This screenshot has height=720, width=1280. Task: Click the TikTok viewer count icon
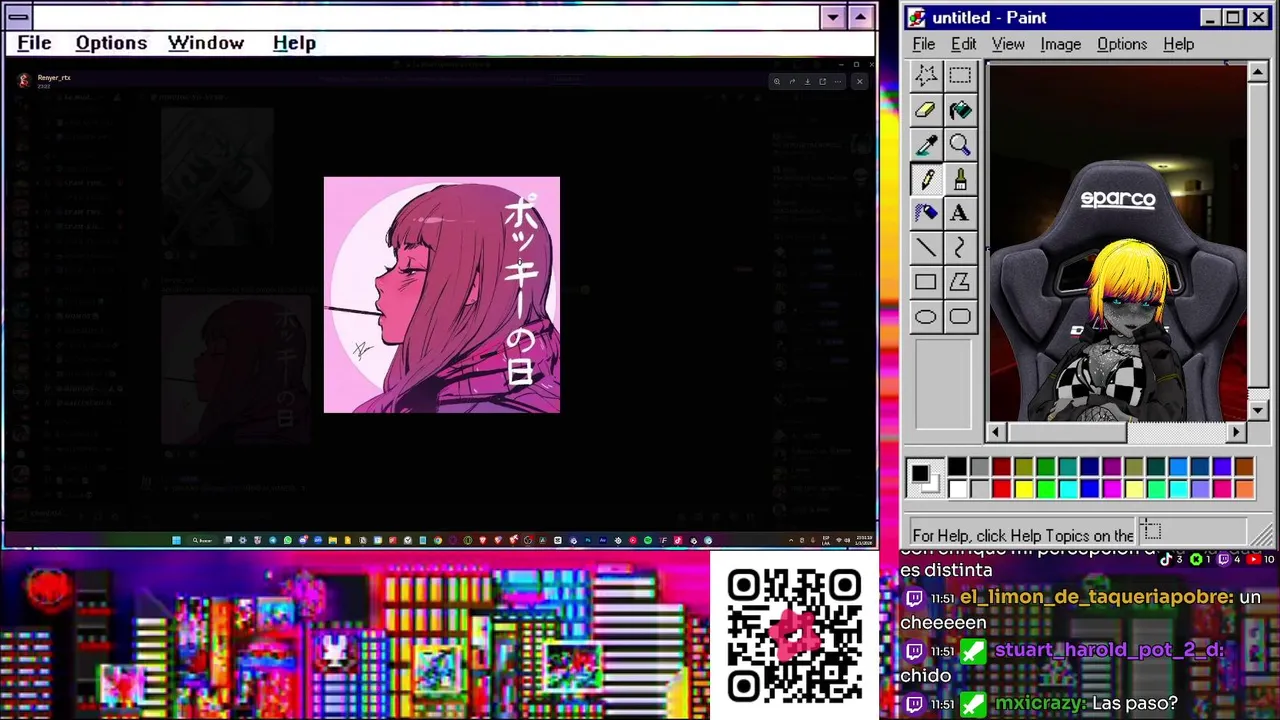(1166, 559)
